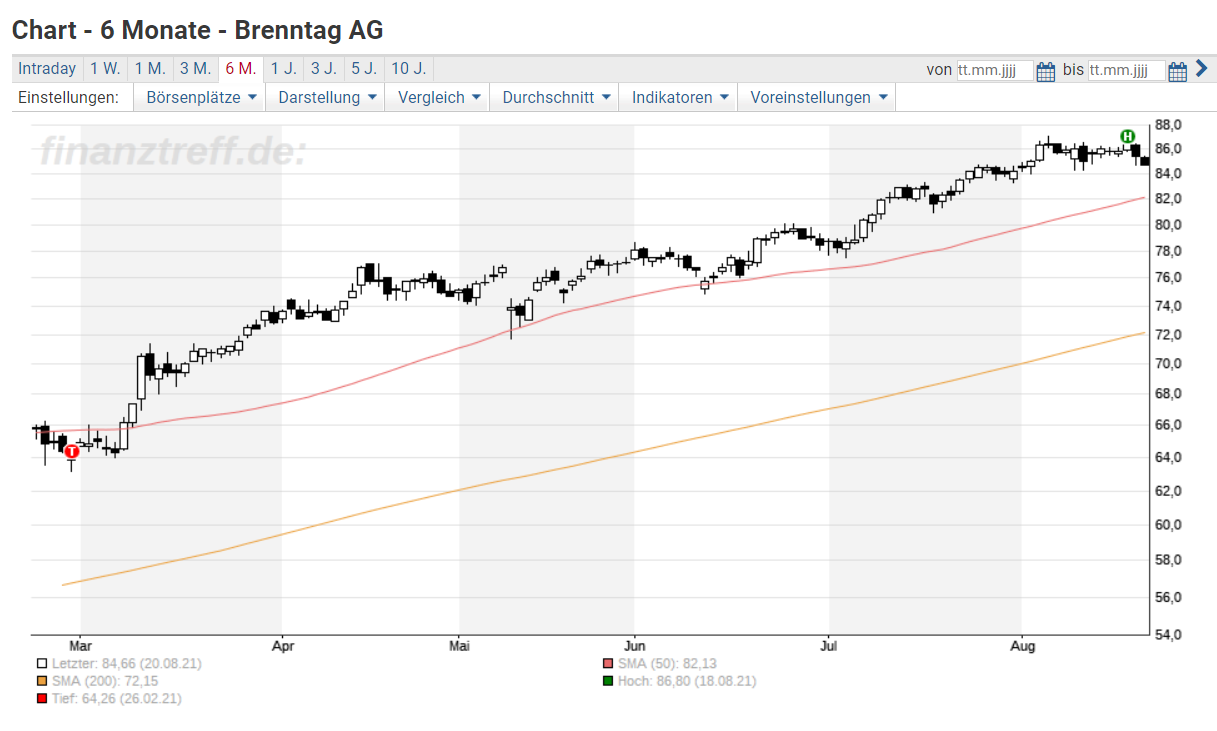Screen dimensions: 1217x731
Task: Switch chart to 3 M. period
Action: 195,69
